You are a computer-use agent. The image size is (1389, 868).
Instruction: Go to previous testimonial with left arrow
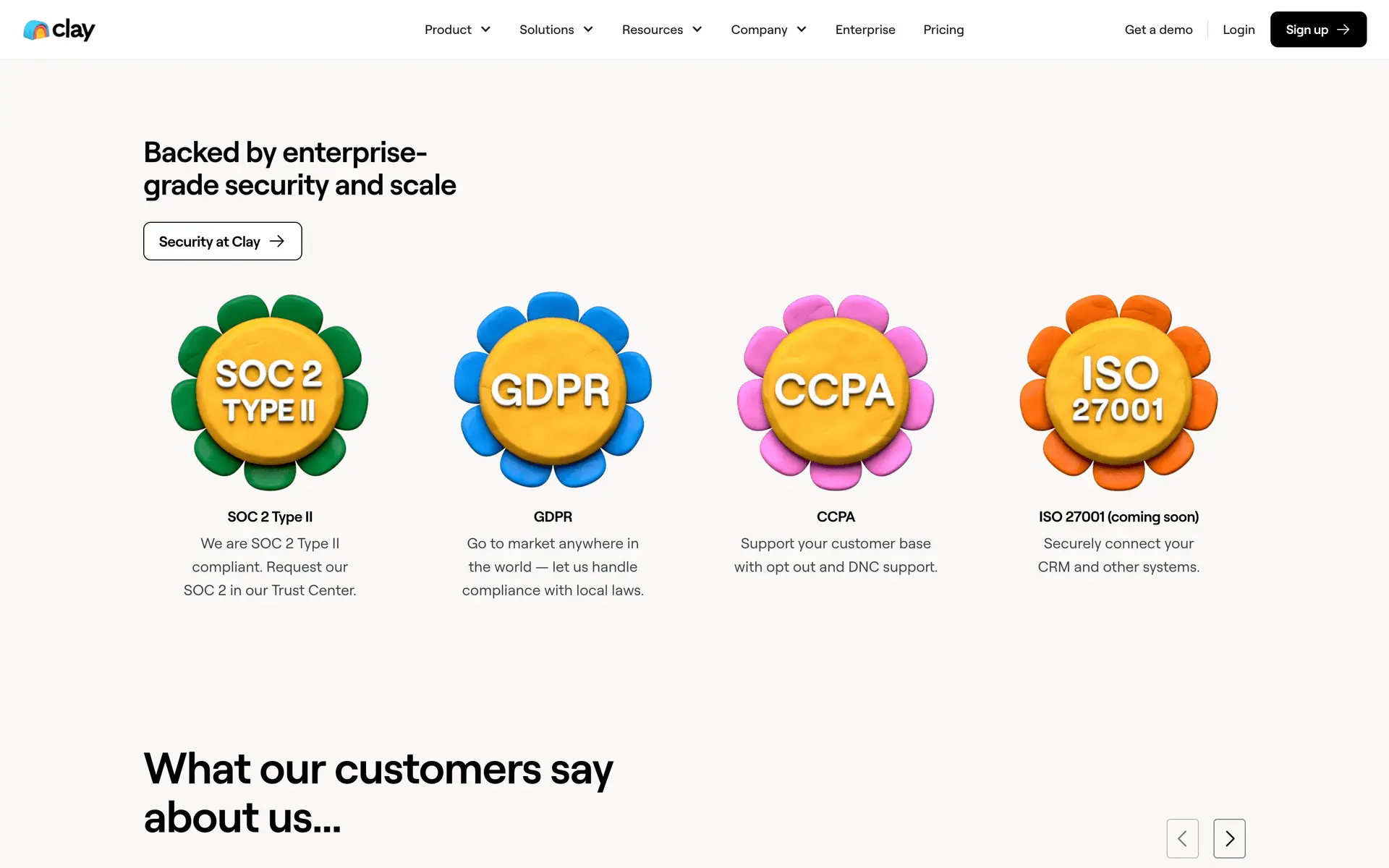pyautogui.click(x=1182, y=838)
